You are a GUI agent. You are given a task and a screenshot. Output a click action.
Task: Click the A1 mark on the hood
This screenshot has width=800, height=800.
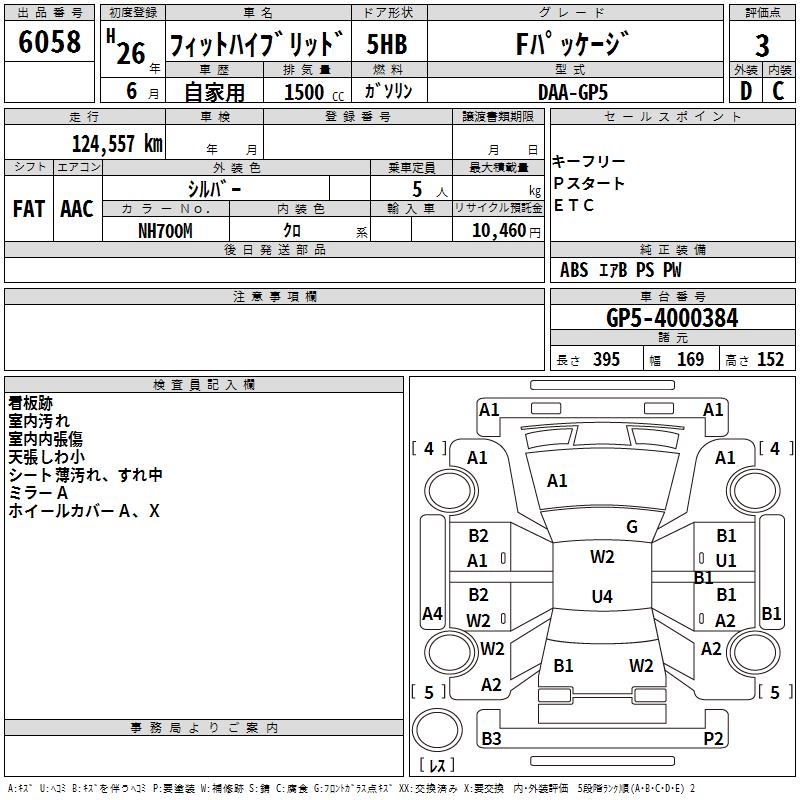coord(557,481)
